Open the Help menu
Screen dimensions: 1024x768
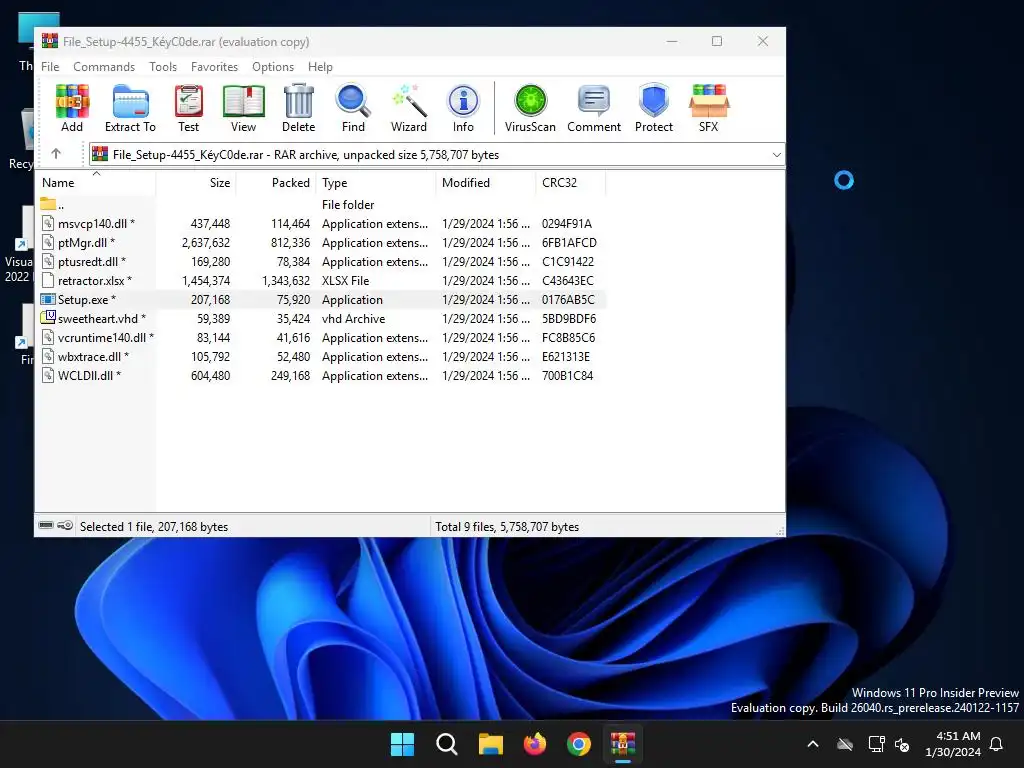pyautogui.click(x=320, y=67)
